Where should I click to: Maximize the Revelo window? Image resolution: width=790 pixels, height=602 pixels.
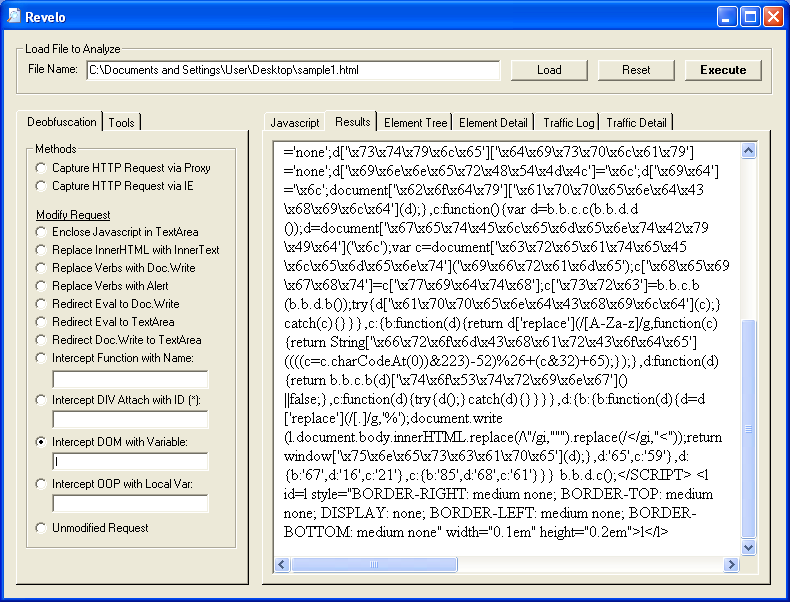749,16
